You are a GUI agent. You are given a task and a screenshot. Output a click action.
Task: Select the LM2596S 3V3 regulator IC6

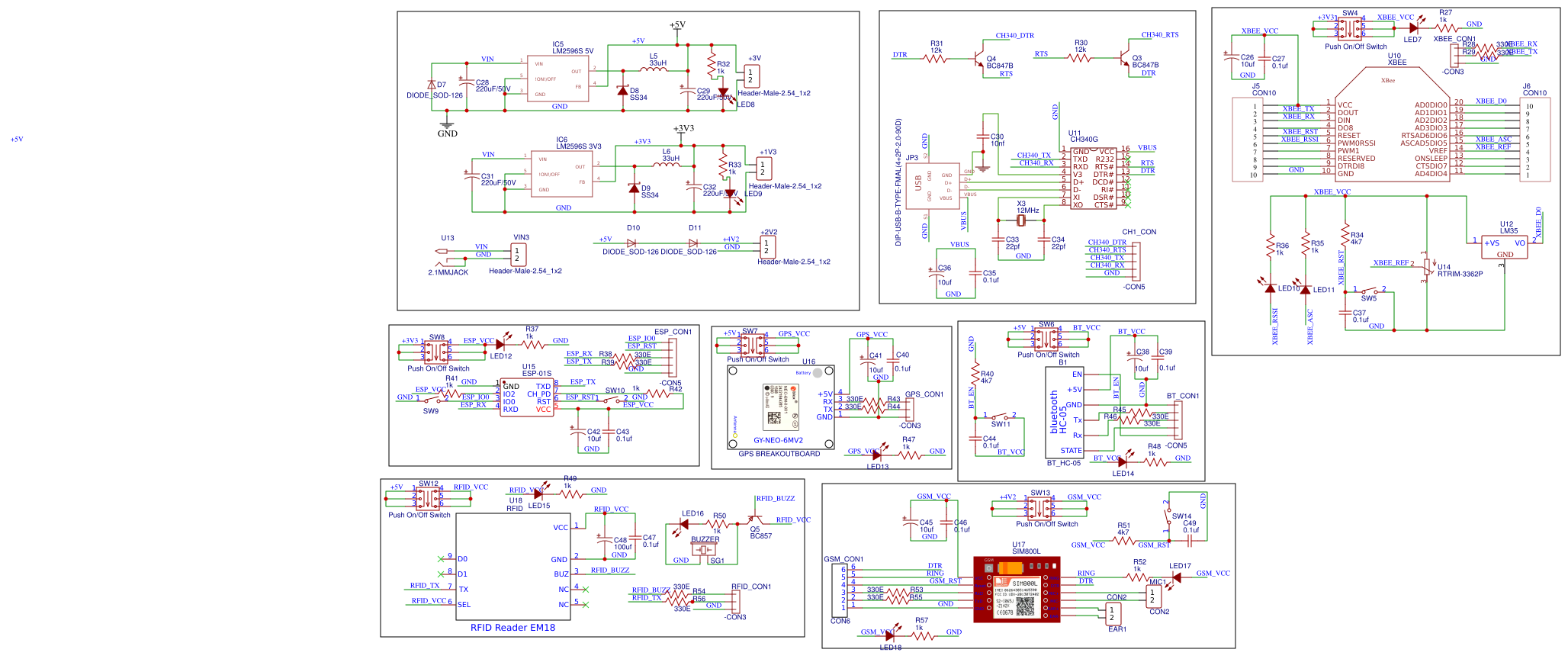(x=561, y=174)
